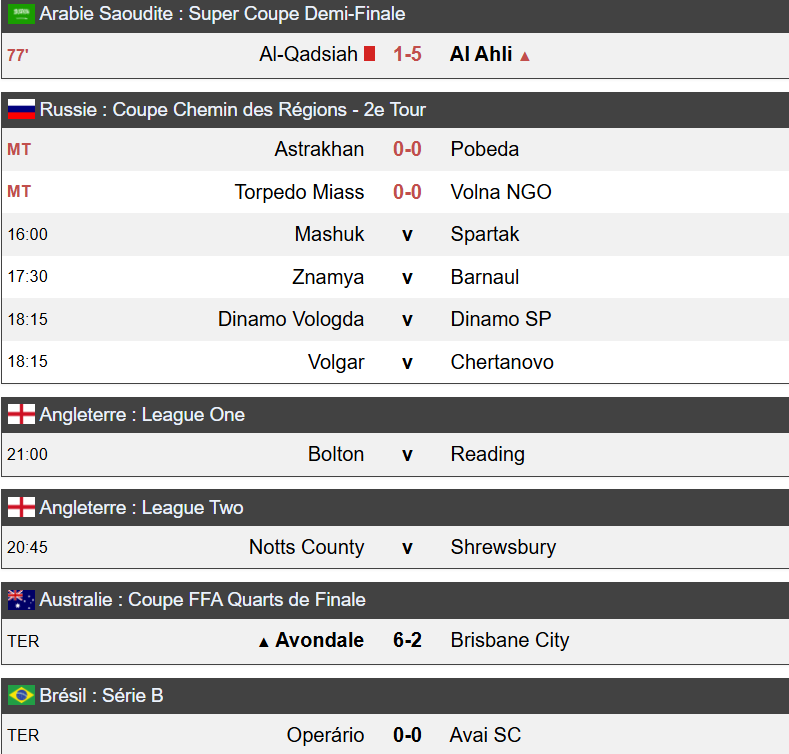The width and height of the screenshot is (789, 754).
Task: Click the 1-5 score for Al-Qadsiah match
Action: point(407,54)
